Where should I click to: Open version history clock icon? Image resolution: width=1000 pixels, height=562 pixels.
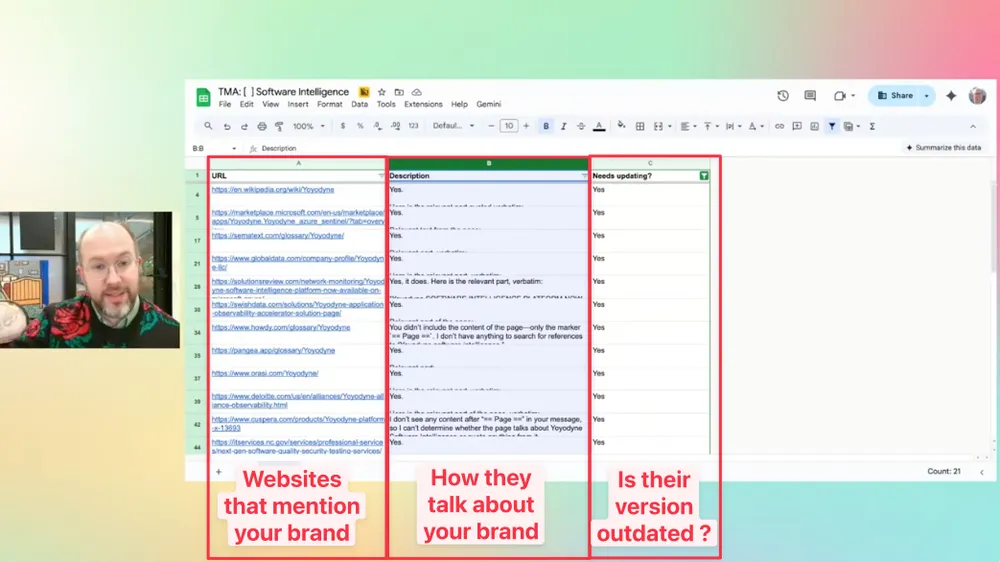tap(782, 96)
